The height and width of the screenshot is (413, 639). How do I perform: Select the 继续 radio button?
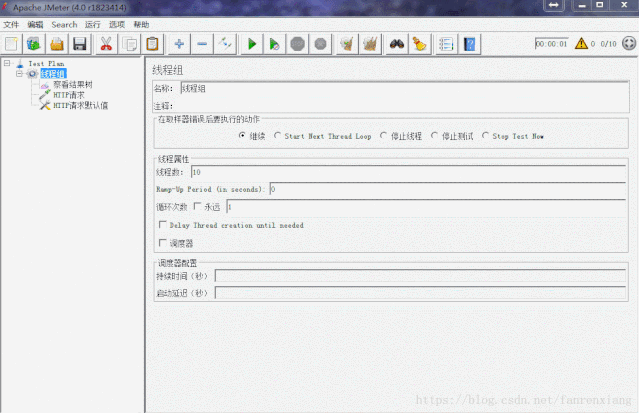coord(242,136)
